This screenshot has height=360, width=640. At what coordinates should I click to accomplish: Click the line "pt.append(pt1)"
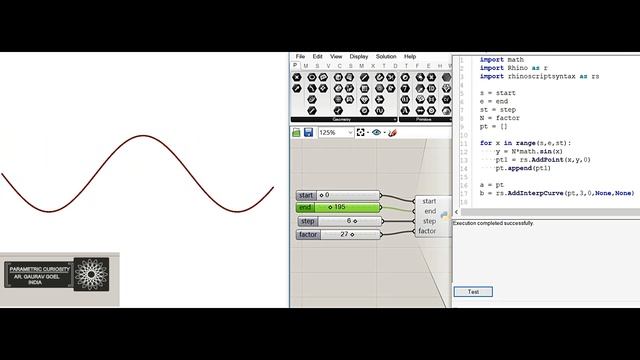pos(523,168)
